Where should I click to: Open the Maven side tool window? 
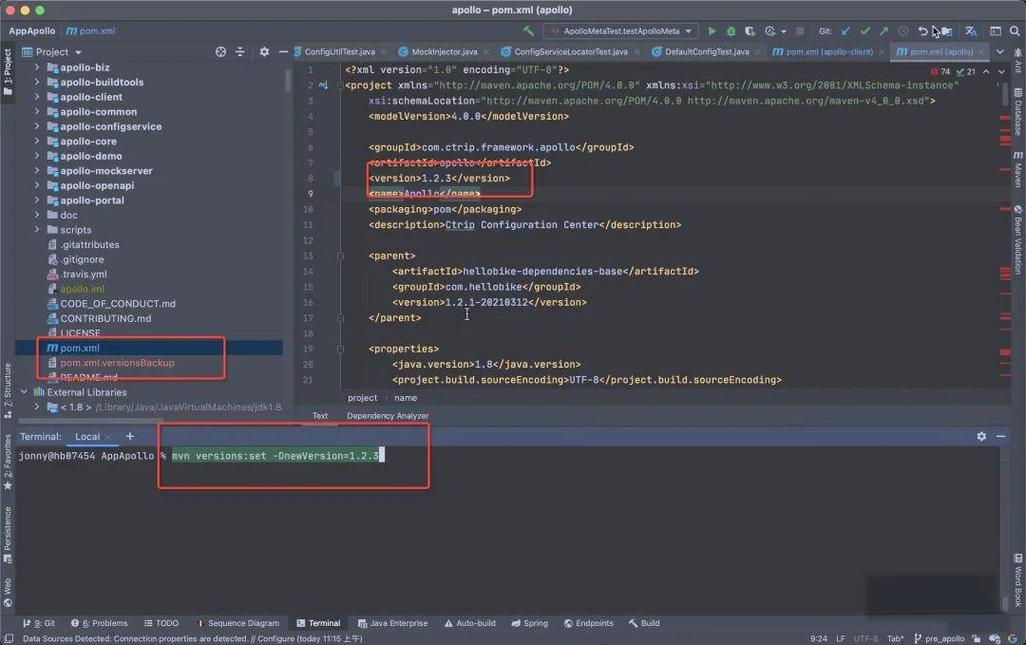click(x=1018, y=169)
